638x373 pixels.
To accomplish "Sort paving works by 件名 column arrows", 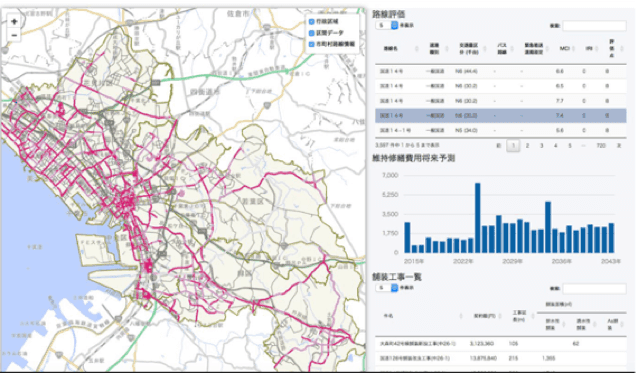I will (x=461, y=316).
